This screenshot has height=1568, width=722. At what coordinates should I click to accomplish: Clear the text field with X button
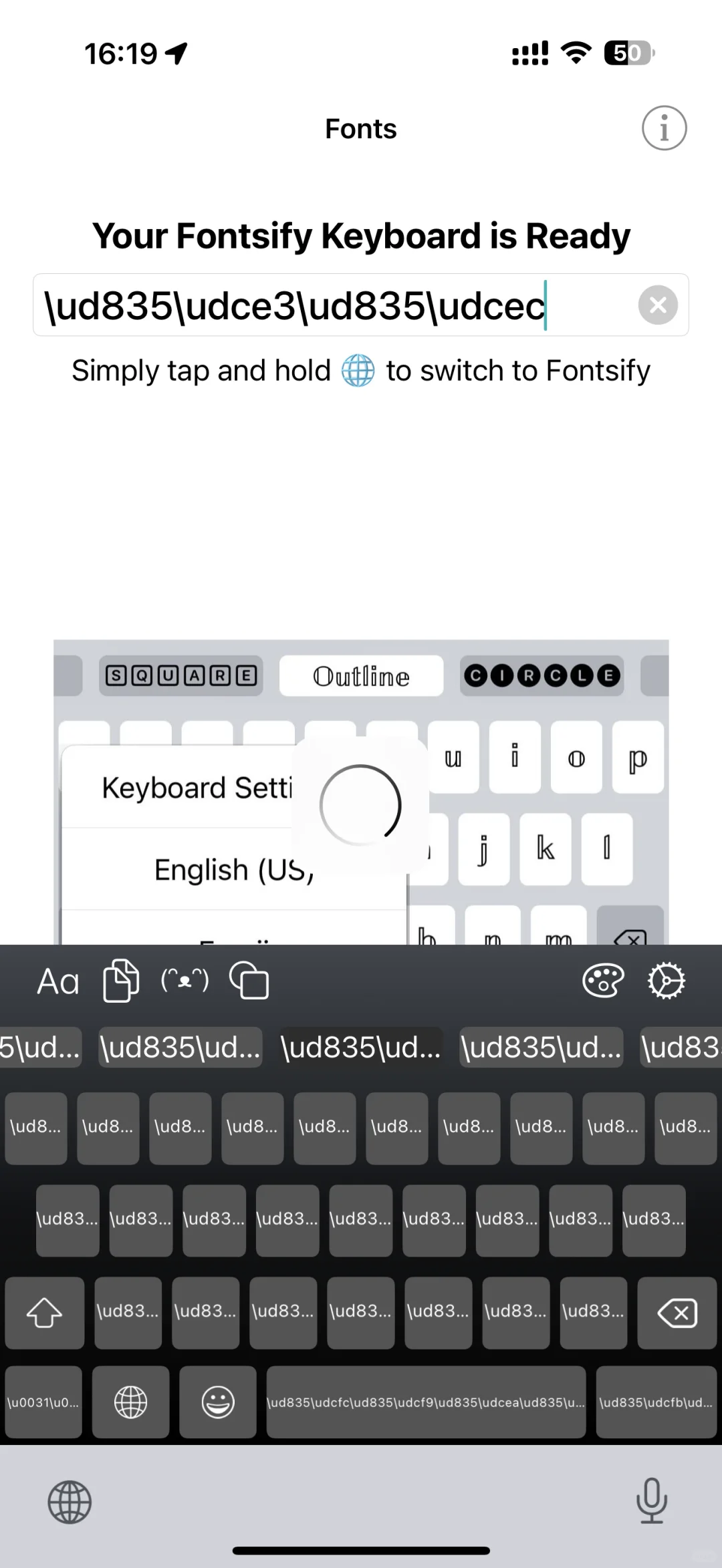658,305
